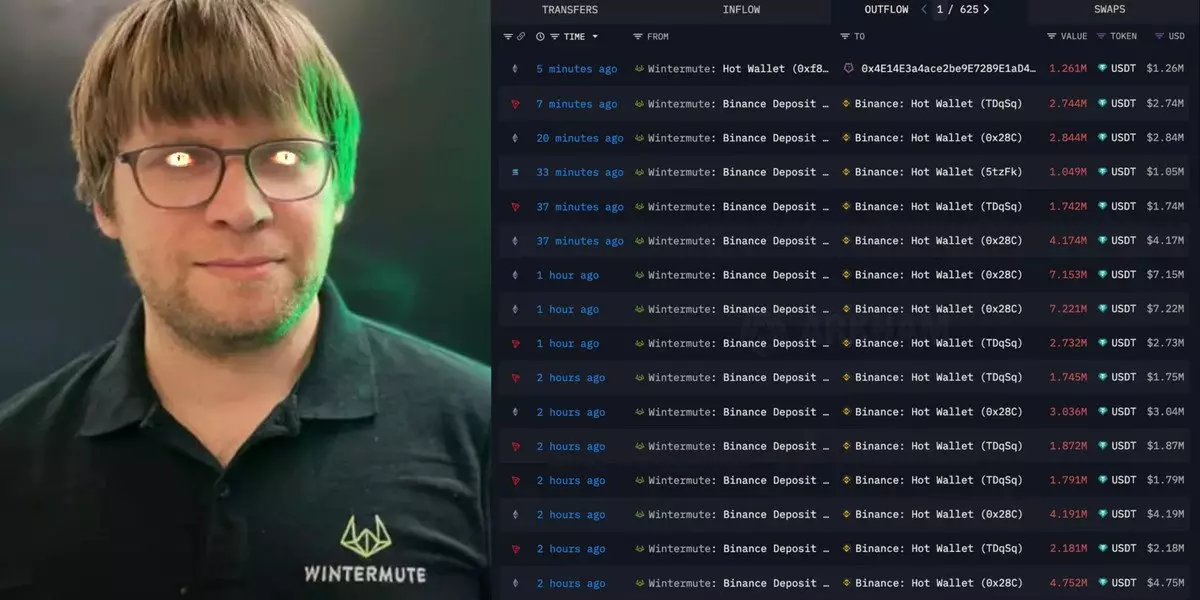
Task: Open the 5 minutes ago transaction timestamp
Action: (x=577, y=69)
